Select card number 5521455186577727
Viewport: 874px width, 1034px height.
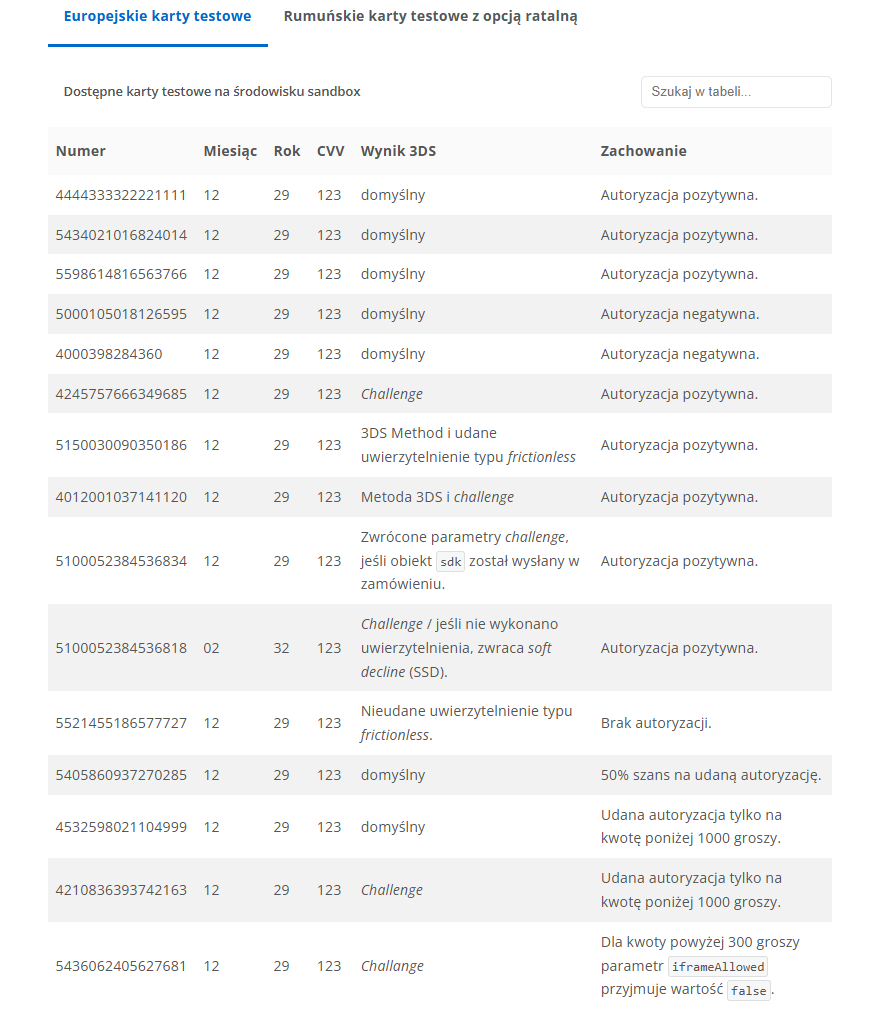(x=121, y=723)
